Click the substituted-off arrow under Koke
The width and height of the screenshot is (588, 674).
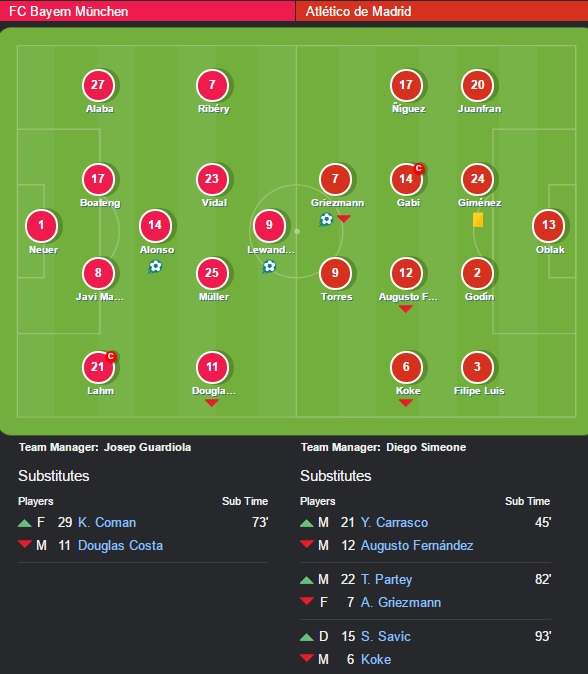coord(406,403)
